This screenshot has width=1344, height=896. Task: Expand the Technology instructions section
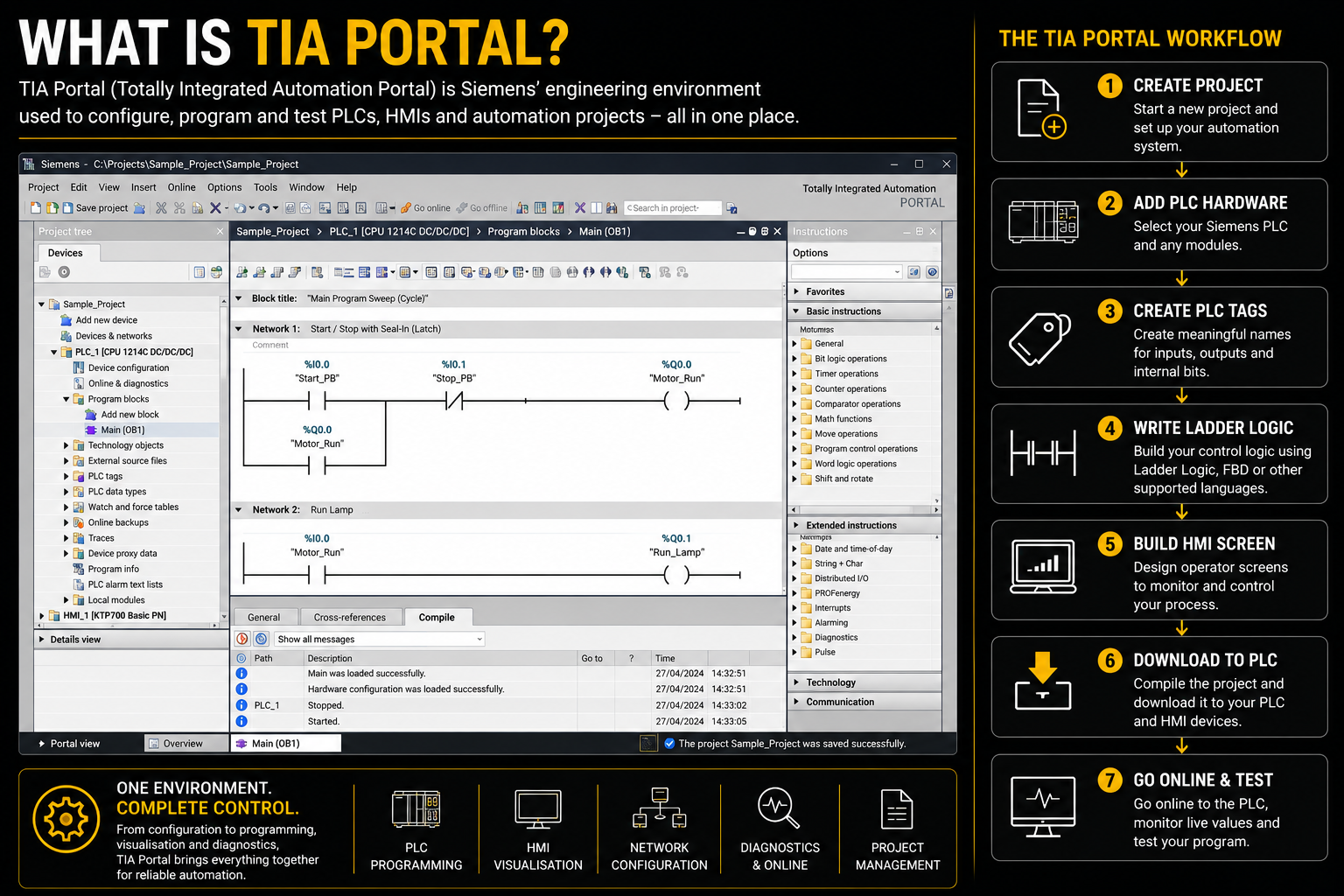(x=796, y=682)
